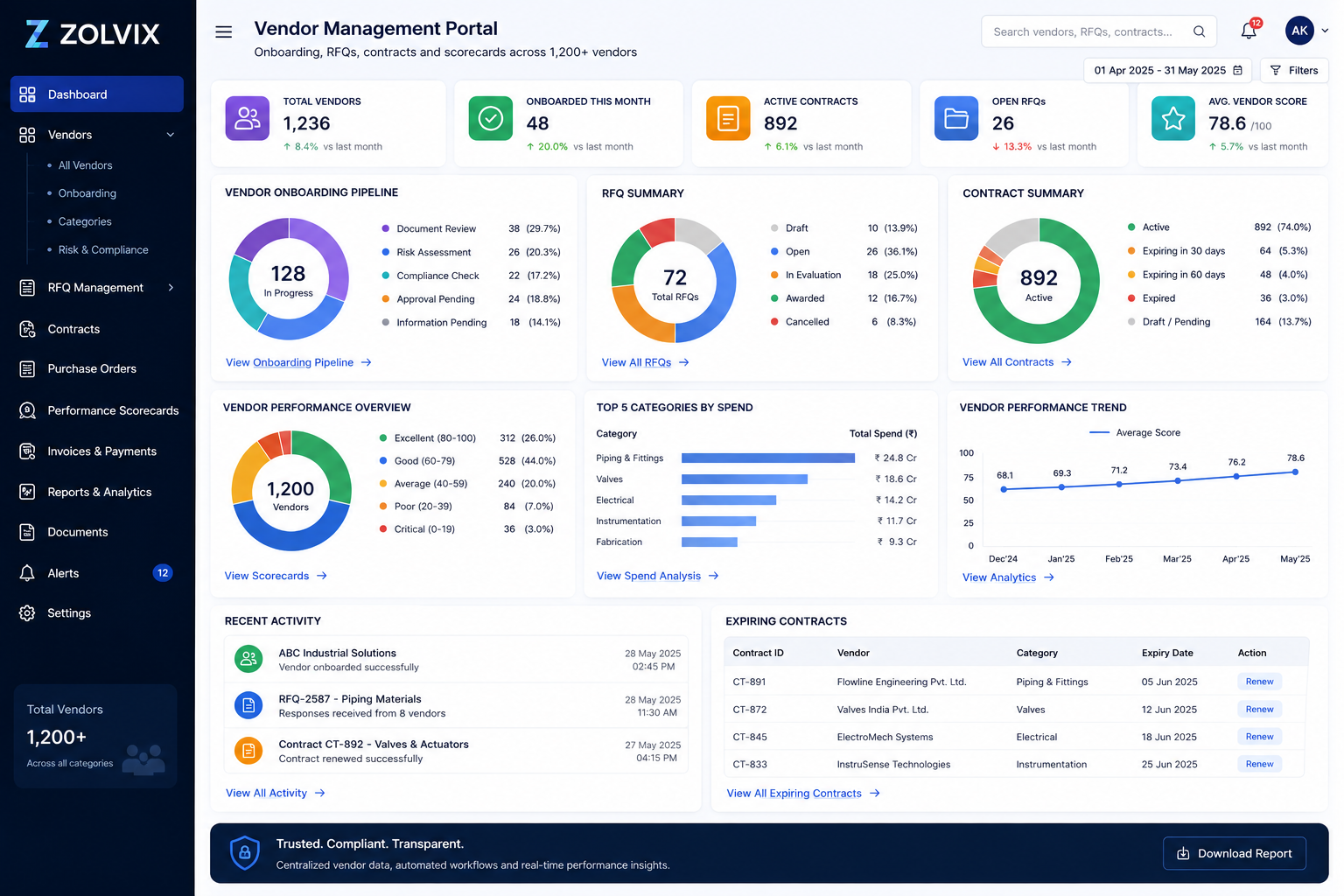Screen dimensions: 1344x896
Task: Open the date range 01 Apr - 31 May picker
Action: [1167, 70]
